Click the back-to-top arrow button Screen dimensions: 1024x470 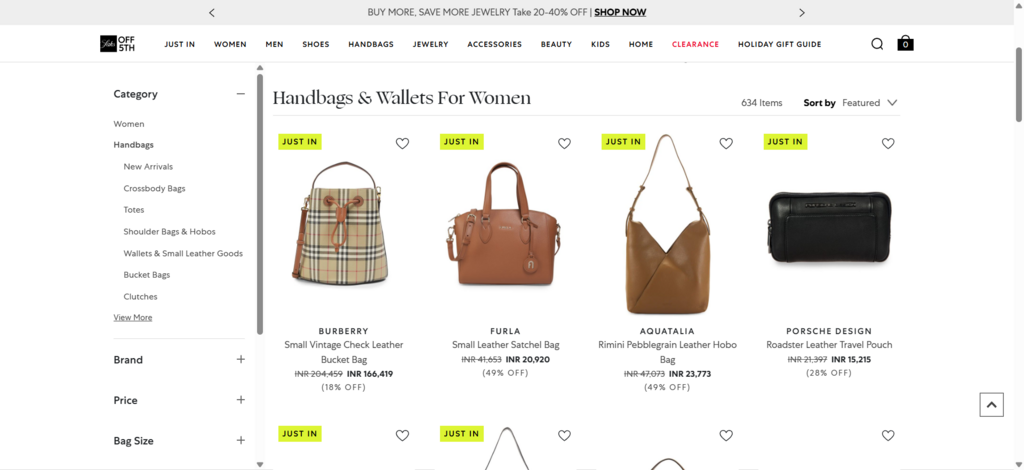point(991,405)
